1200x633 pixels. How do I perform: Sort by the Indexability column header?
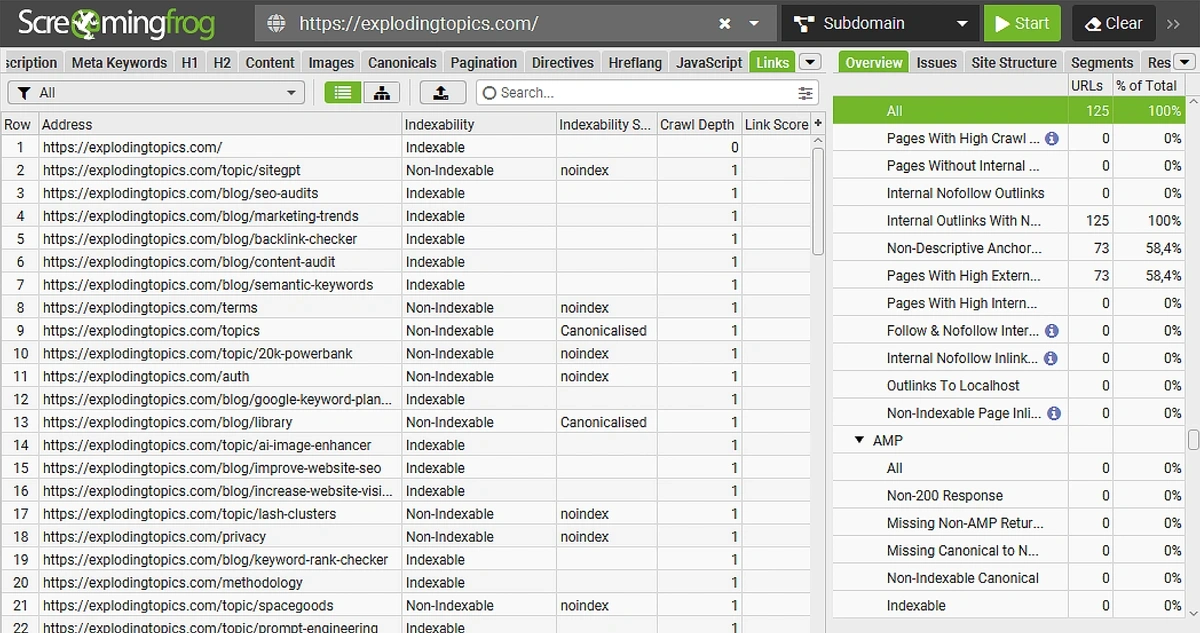[478, 125]
